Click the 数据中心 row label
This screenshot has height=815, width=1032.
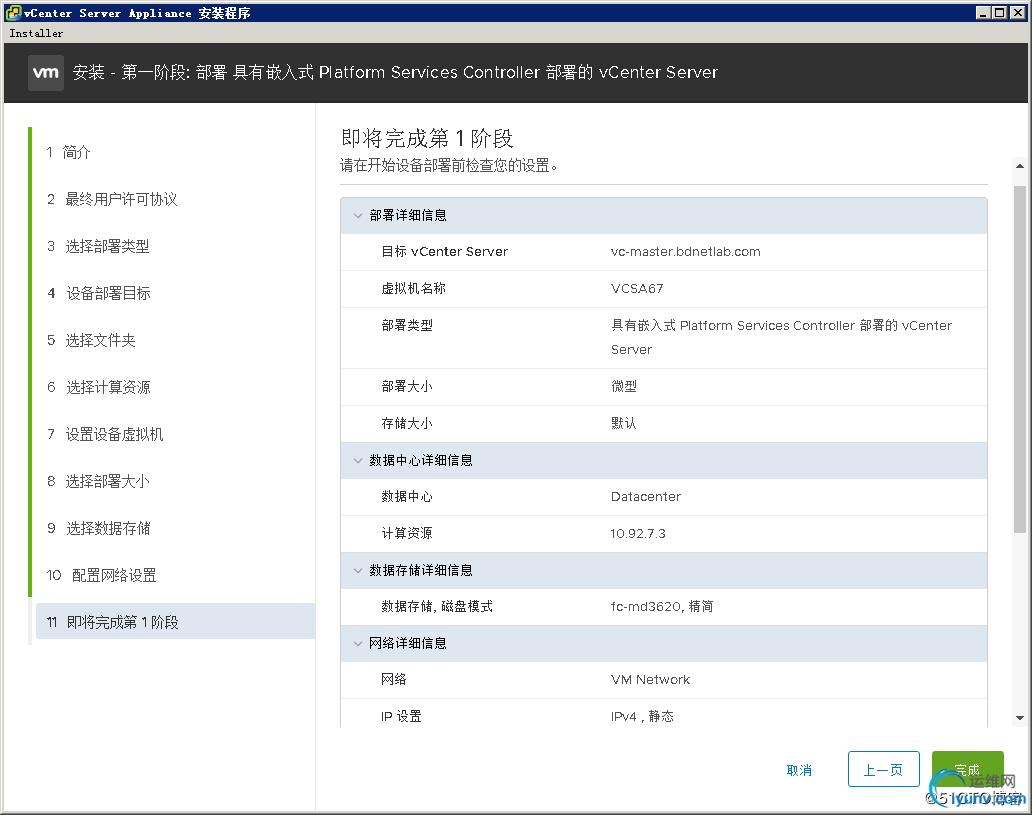point(407,496)
